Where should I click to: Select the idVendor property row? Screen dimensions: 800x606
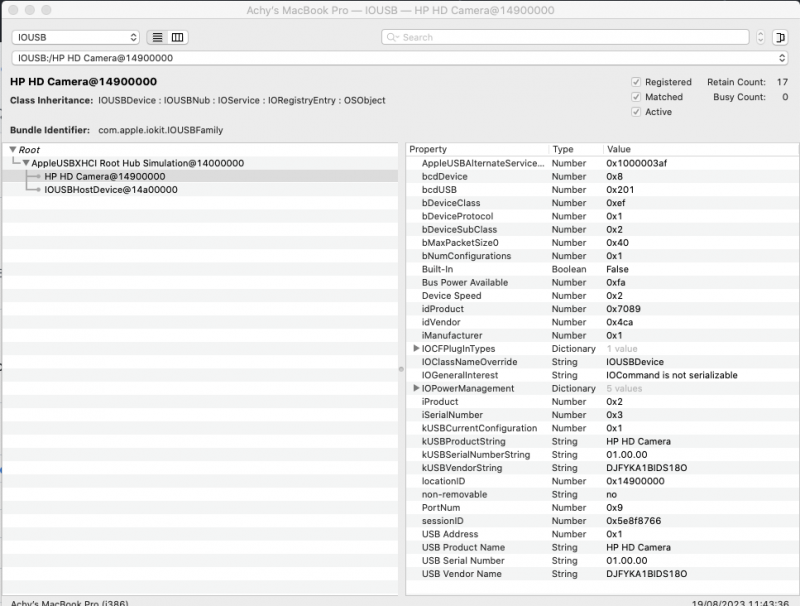[x=443, y=322]
